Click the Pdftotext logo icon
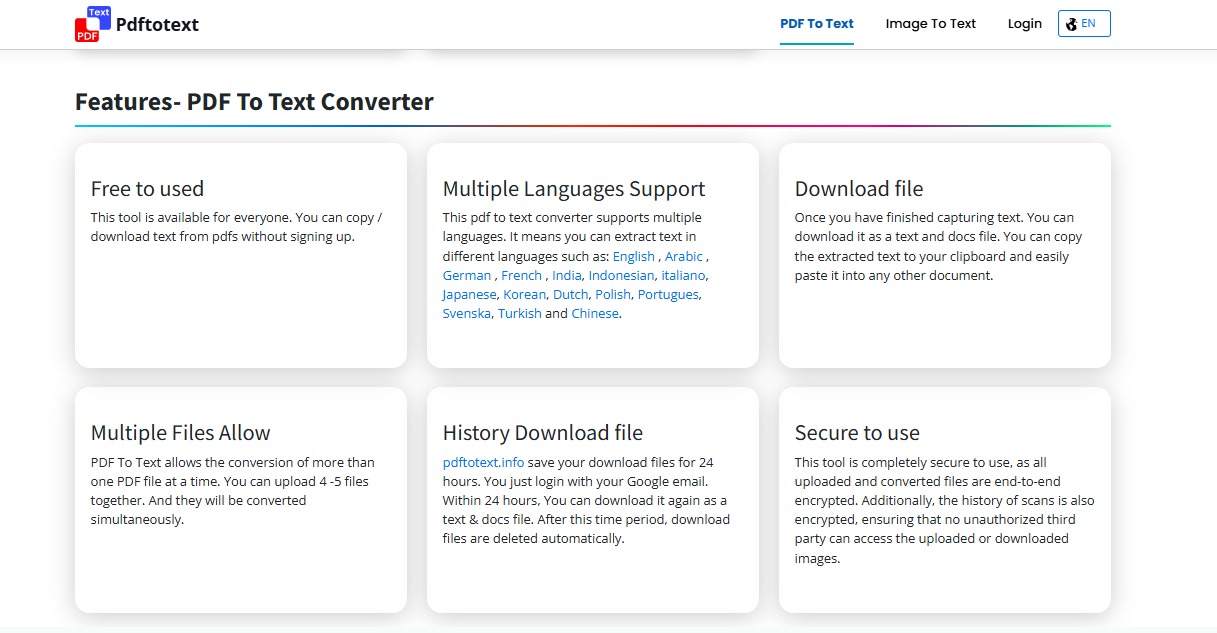Image resolution: width=1217 pixels, height=633 pixels. pyautogui.click(x=93, y=24)
